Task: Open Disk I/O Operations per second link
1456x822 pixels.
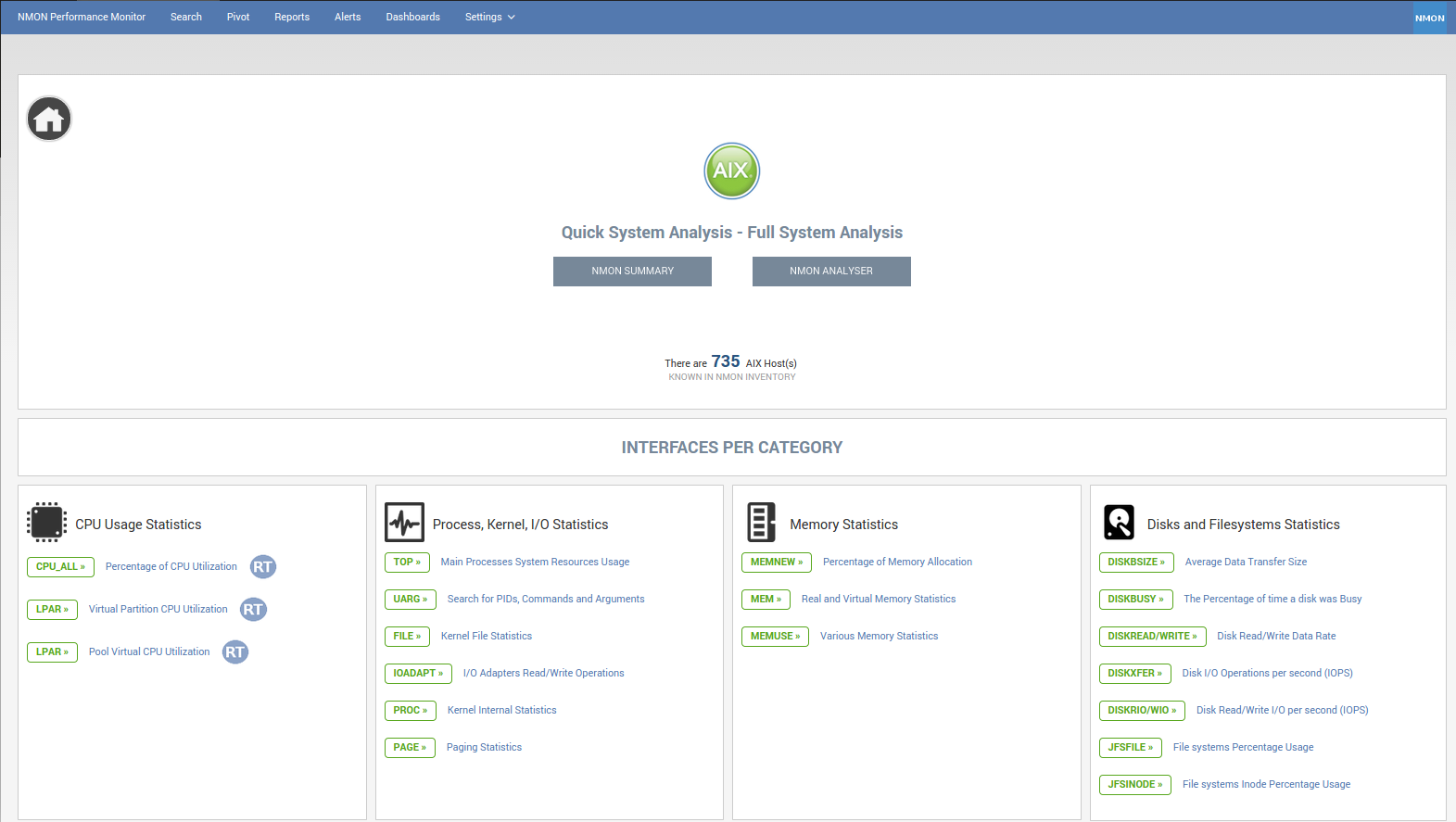Action: click(x=1268, y=674)
